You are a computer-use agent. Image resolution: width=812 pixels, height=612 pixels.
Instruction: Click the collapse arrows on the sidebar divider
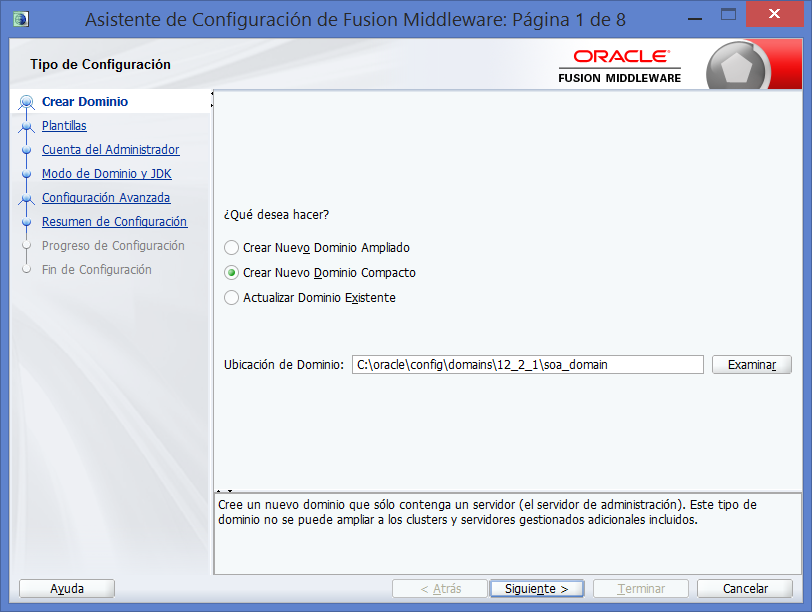212,99
